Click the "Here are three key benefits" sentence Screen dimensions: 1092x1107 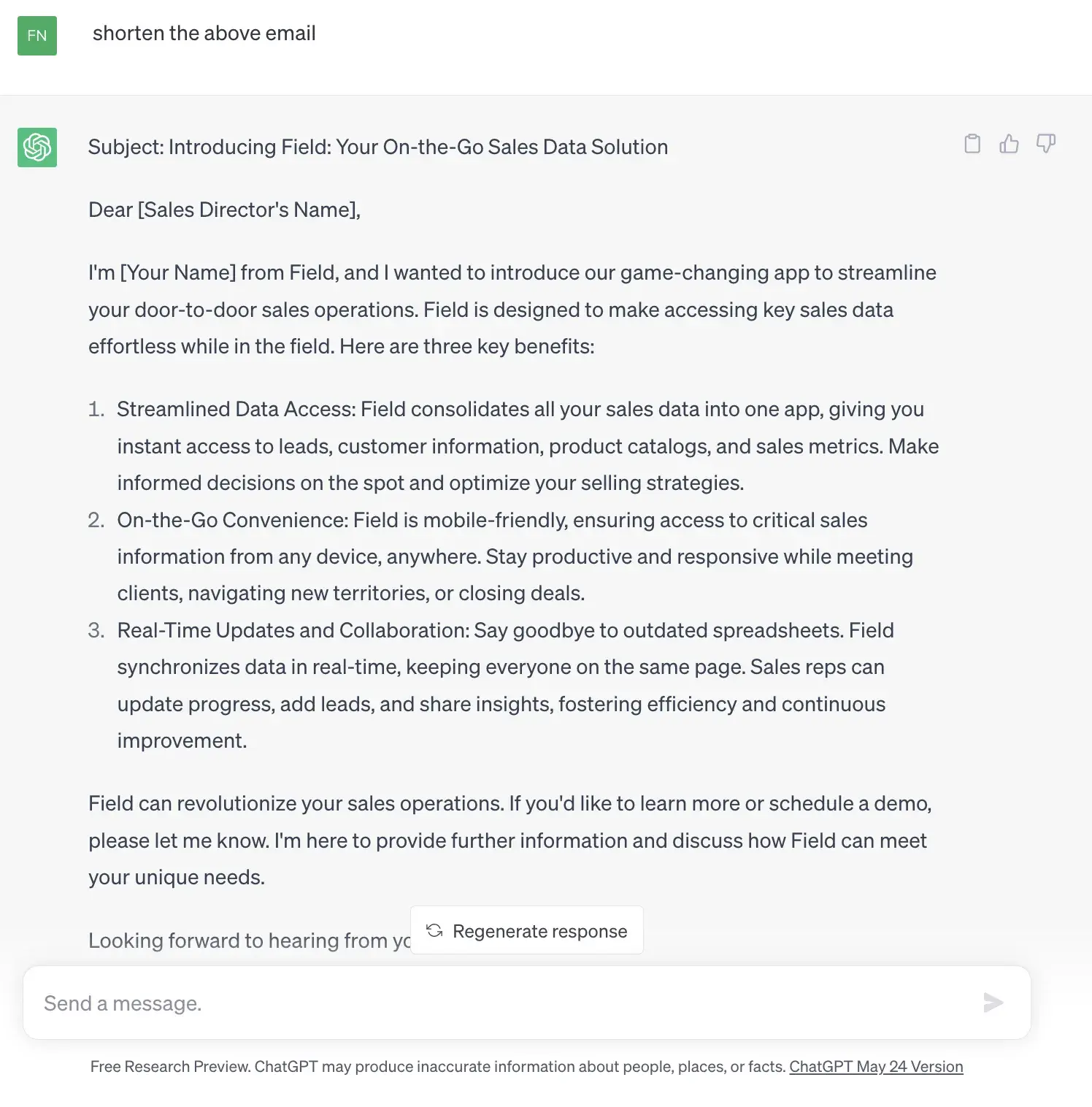(x=467, y=347)
